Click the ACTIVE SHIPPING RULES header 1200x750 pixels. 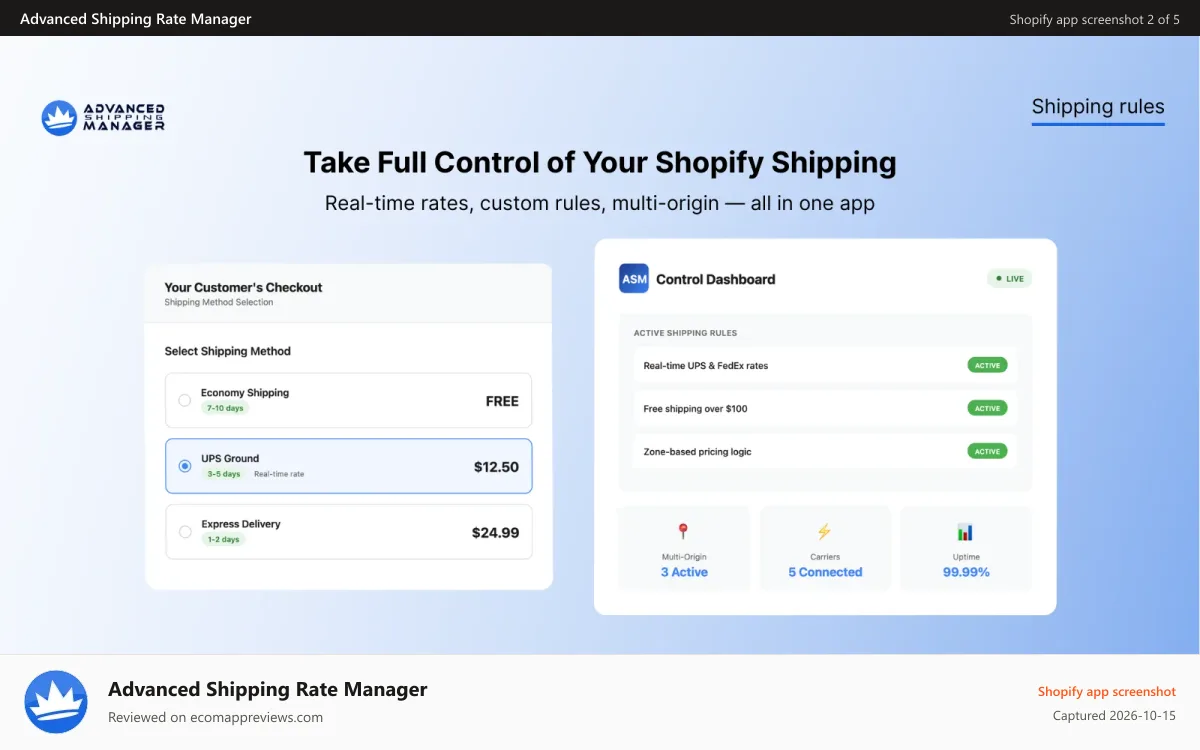click(x=685, y=333)
